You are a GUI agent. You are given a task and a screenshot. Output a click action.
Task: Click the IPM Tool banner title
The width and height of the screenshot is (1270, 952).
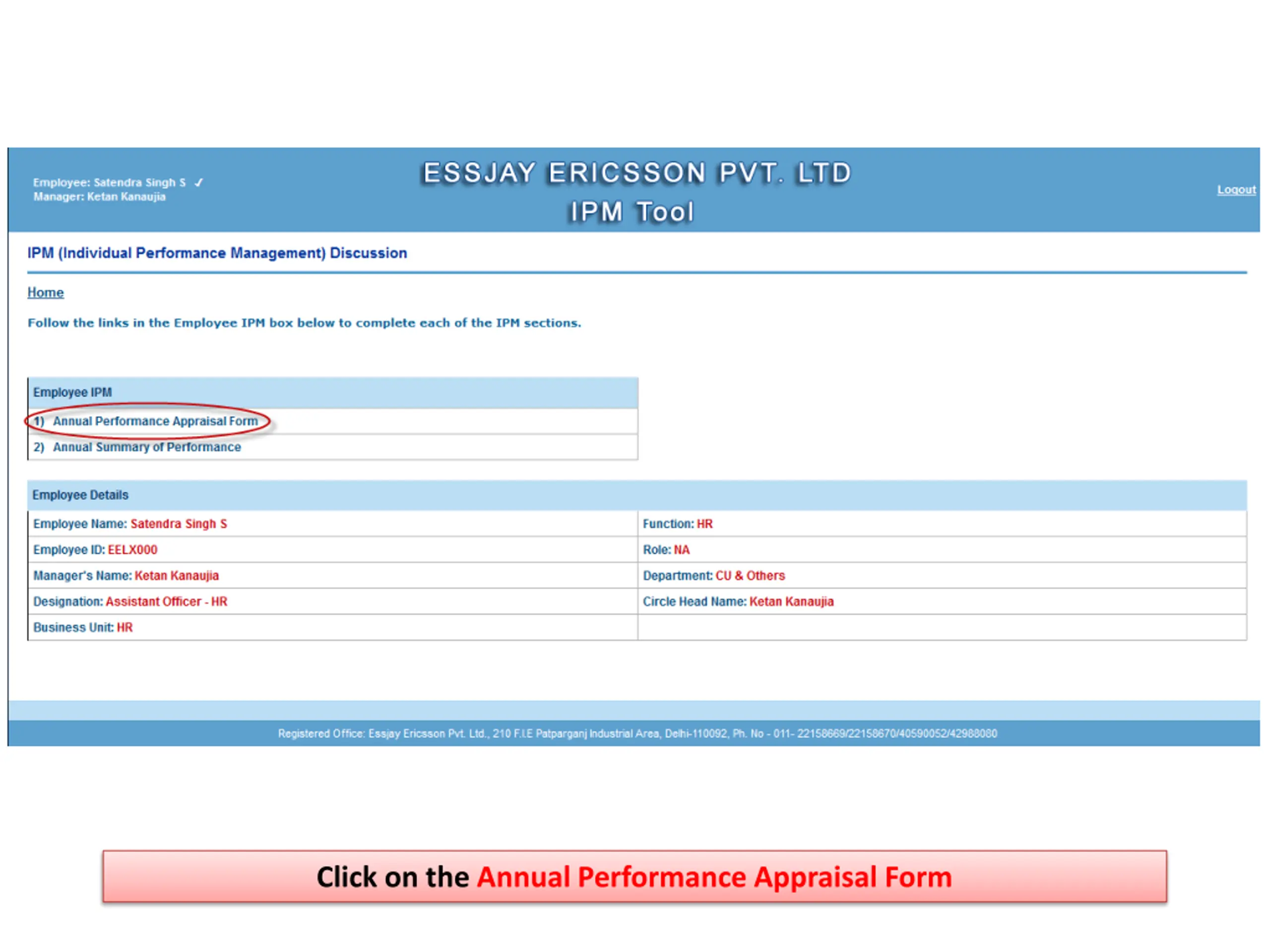pyautogui.click(x=632, y=212)
